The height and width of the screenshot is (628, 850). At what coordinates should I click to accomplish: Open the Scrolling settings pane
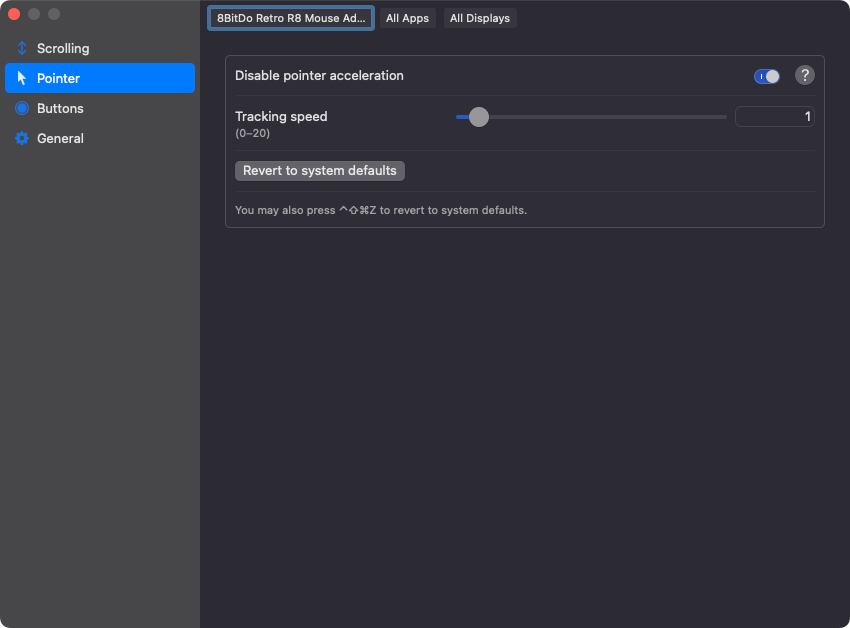100,48
